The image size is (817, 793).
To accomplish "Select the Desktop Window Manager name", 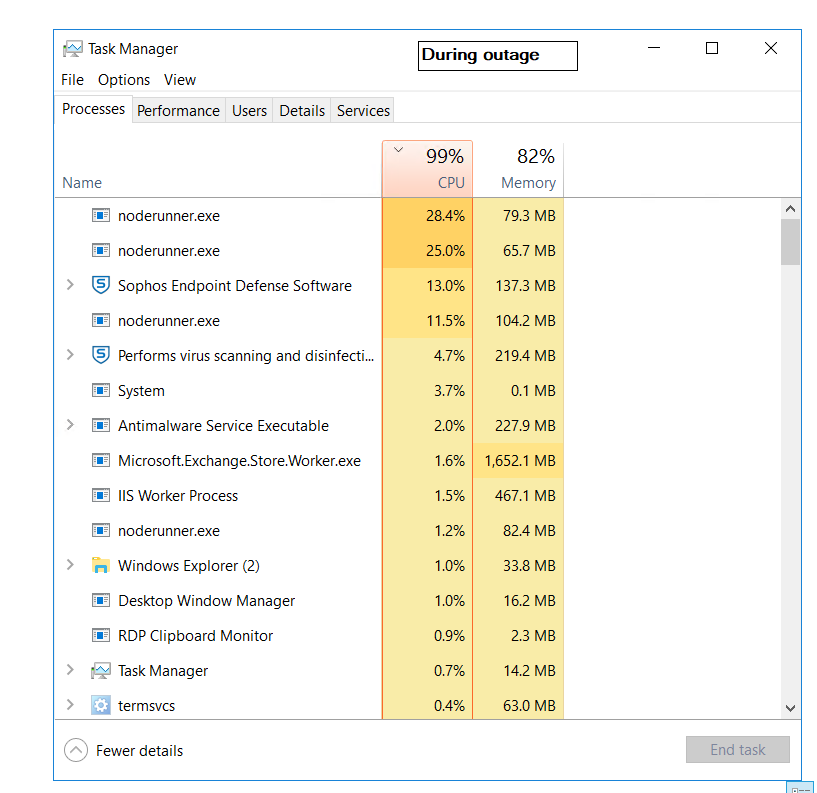I will click(x=206, y=601).
